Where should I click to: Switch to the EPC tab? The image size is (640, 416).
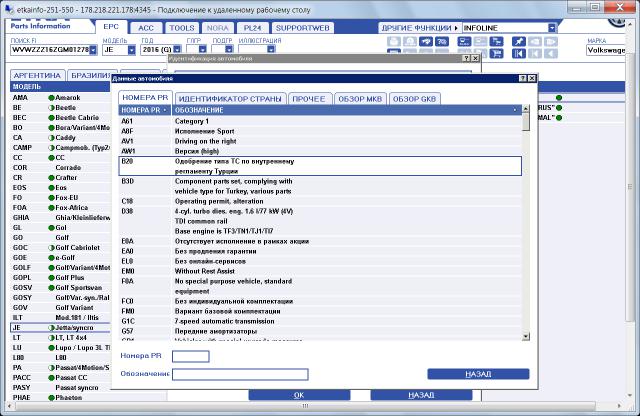point(111,27)
